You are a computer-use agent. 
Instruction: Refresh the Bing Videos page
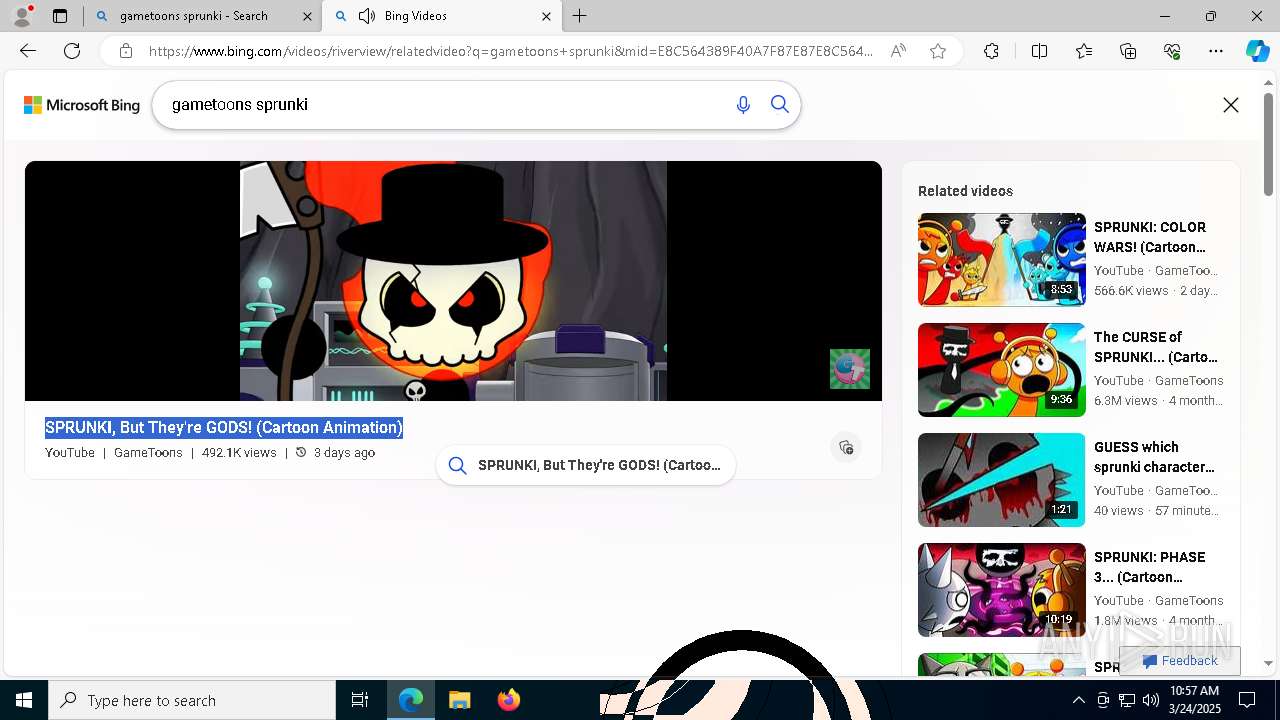click(72, 51)
